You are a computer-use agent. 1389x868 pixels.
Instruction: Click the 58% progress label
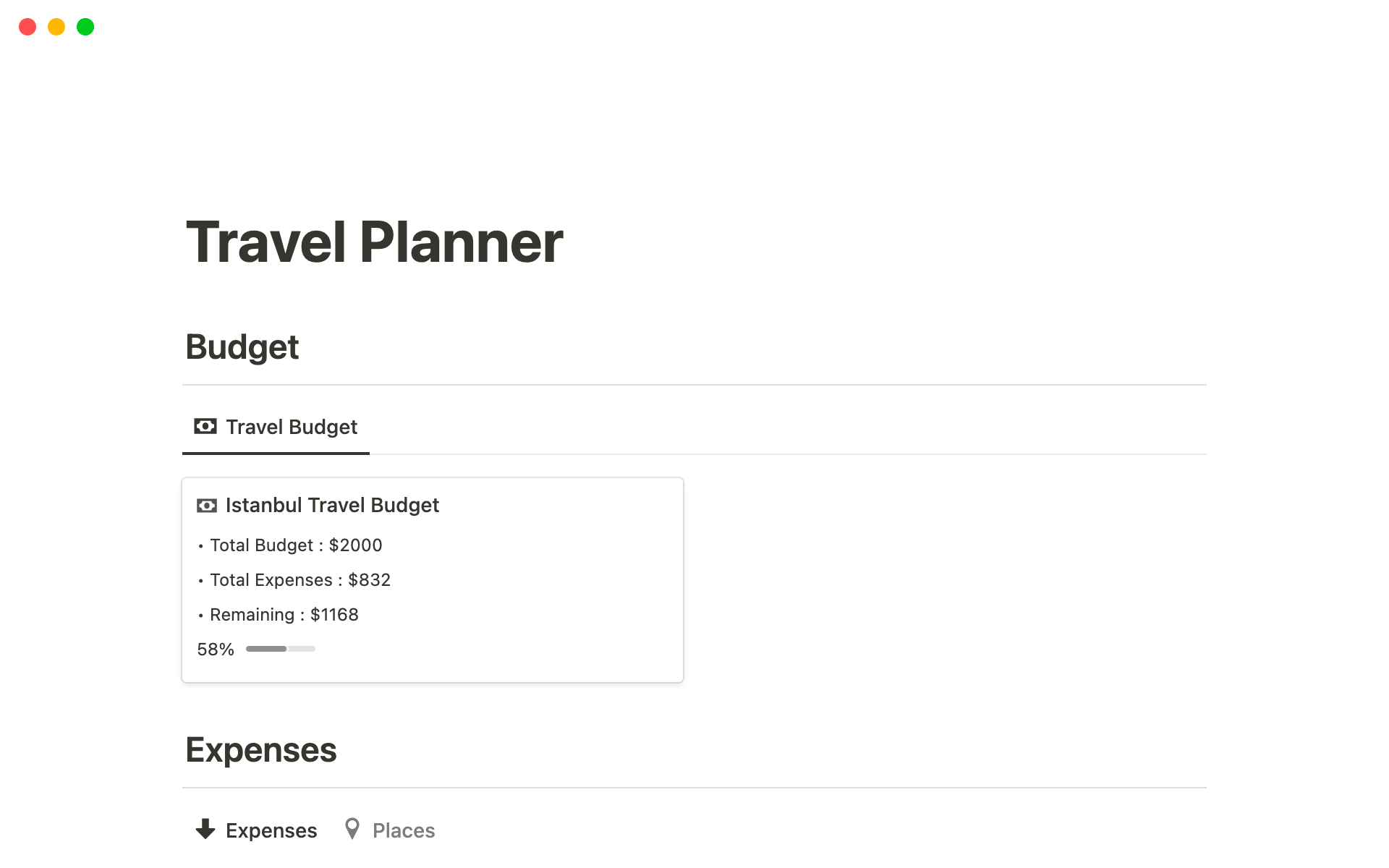pos(216,650)
